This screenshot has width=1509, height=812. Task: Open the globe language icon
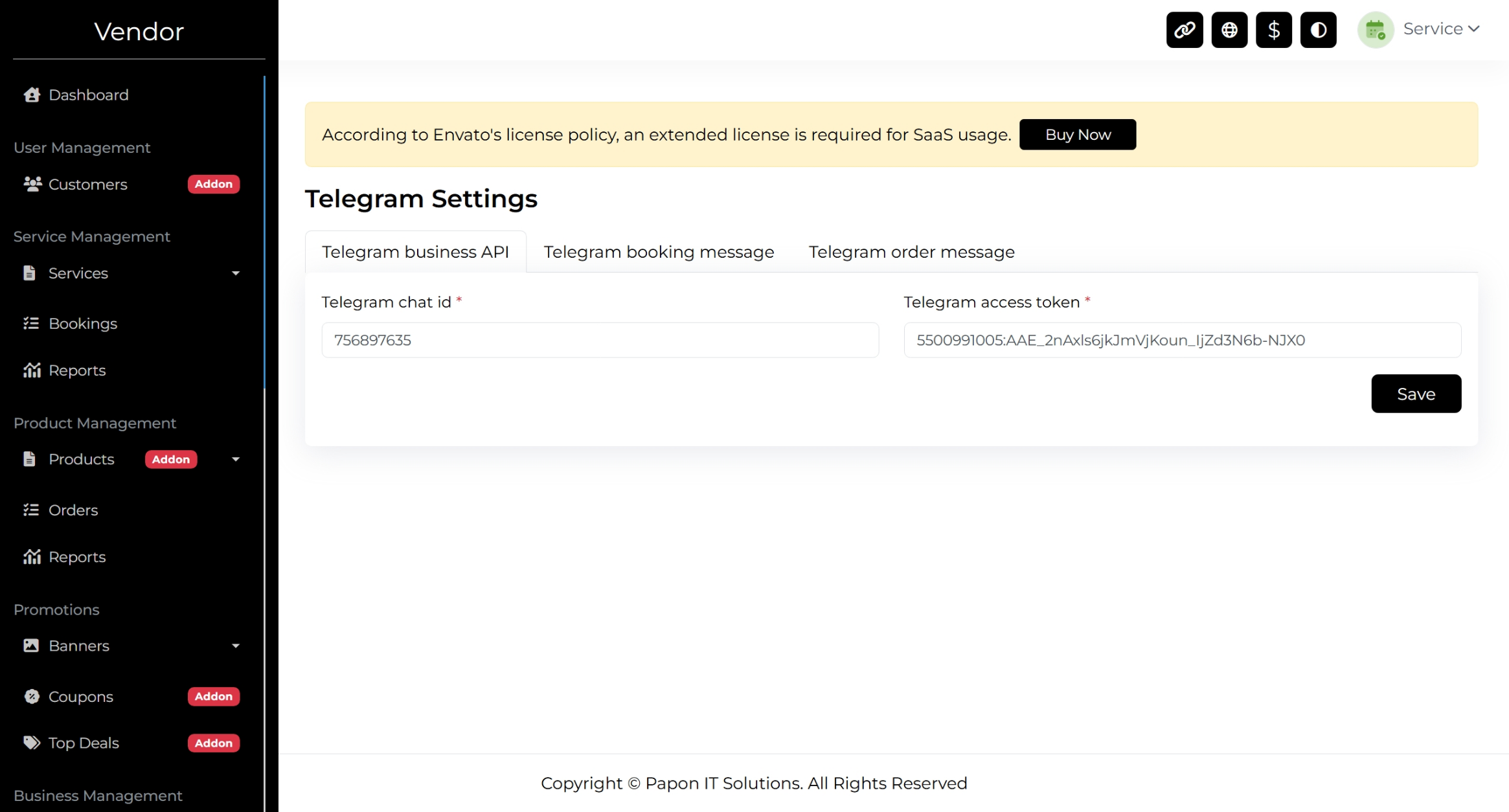coord(1229,30)
